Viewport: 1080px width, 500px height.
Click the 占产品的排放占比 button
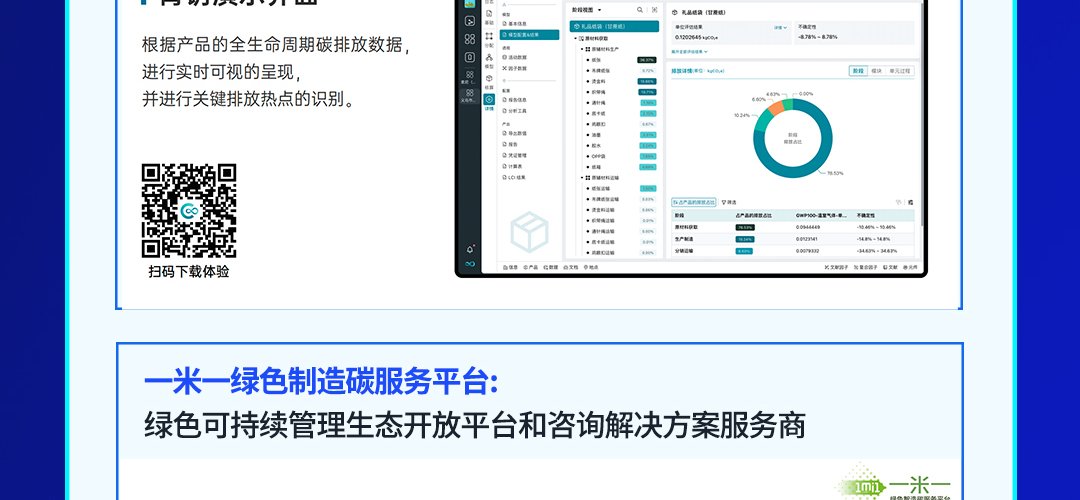coord(694,202)
